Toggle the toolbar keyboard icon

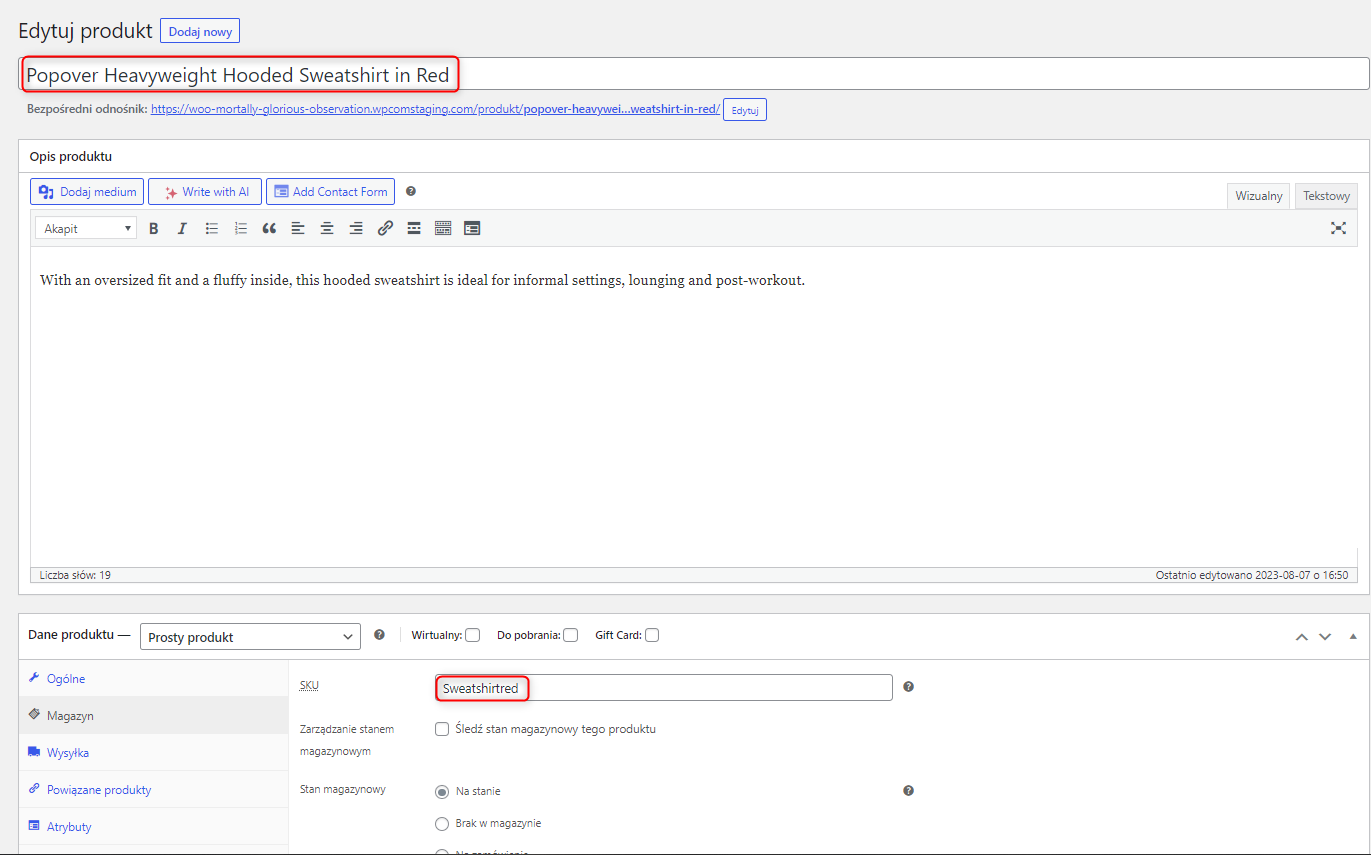point(443,228)
